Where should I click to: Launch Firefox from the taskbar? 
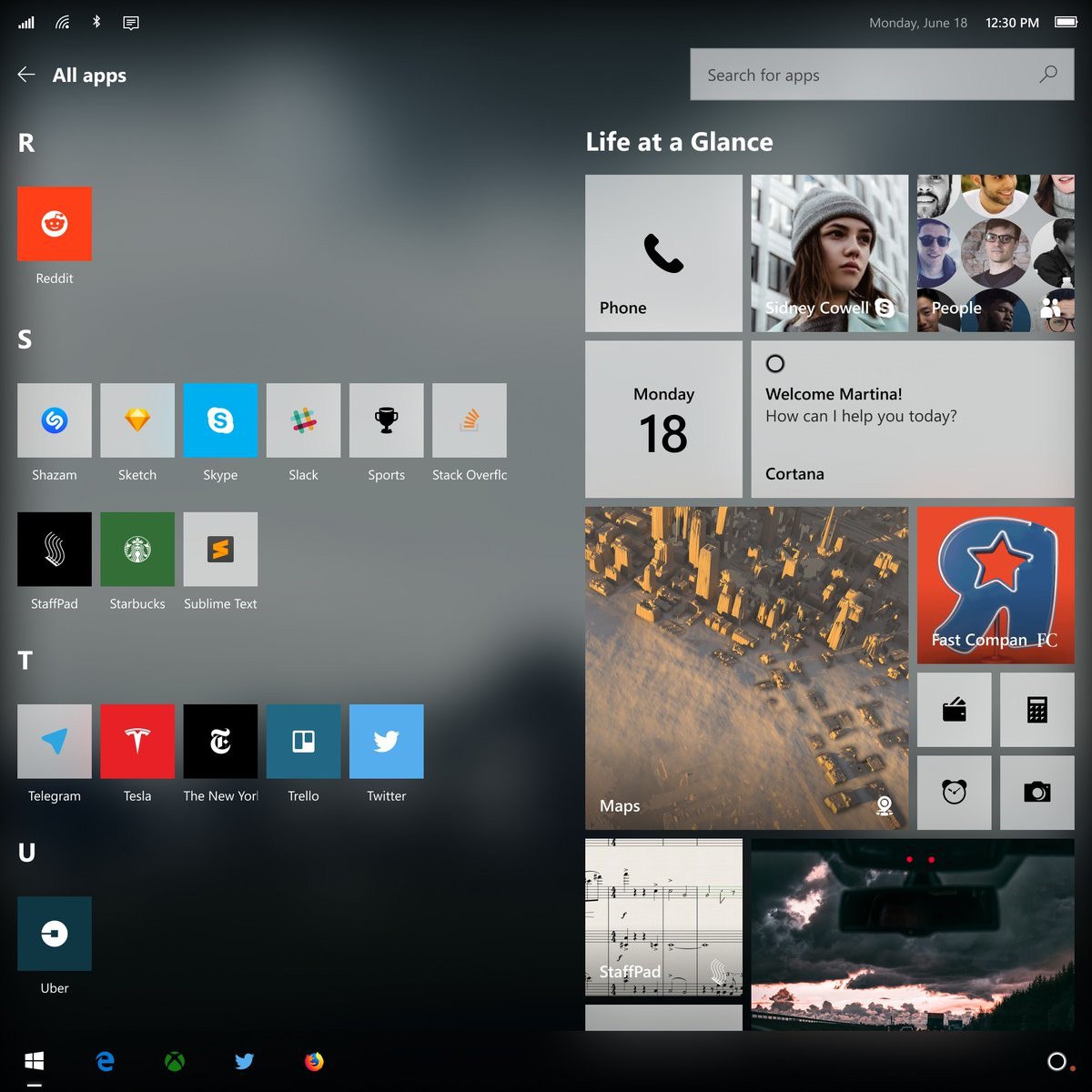tap(314, 1061)
